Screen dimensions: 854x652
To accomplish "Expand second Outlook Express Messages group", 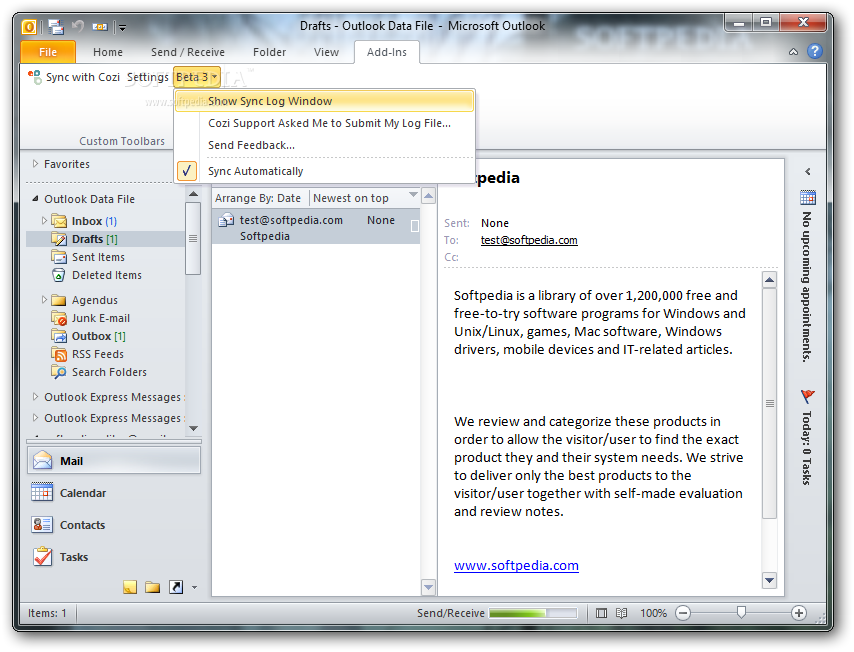I will click(35, 418).
